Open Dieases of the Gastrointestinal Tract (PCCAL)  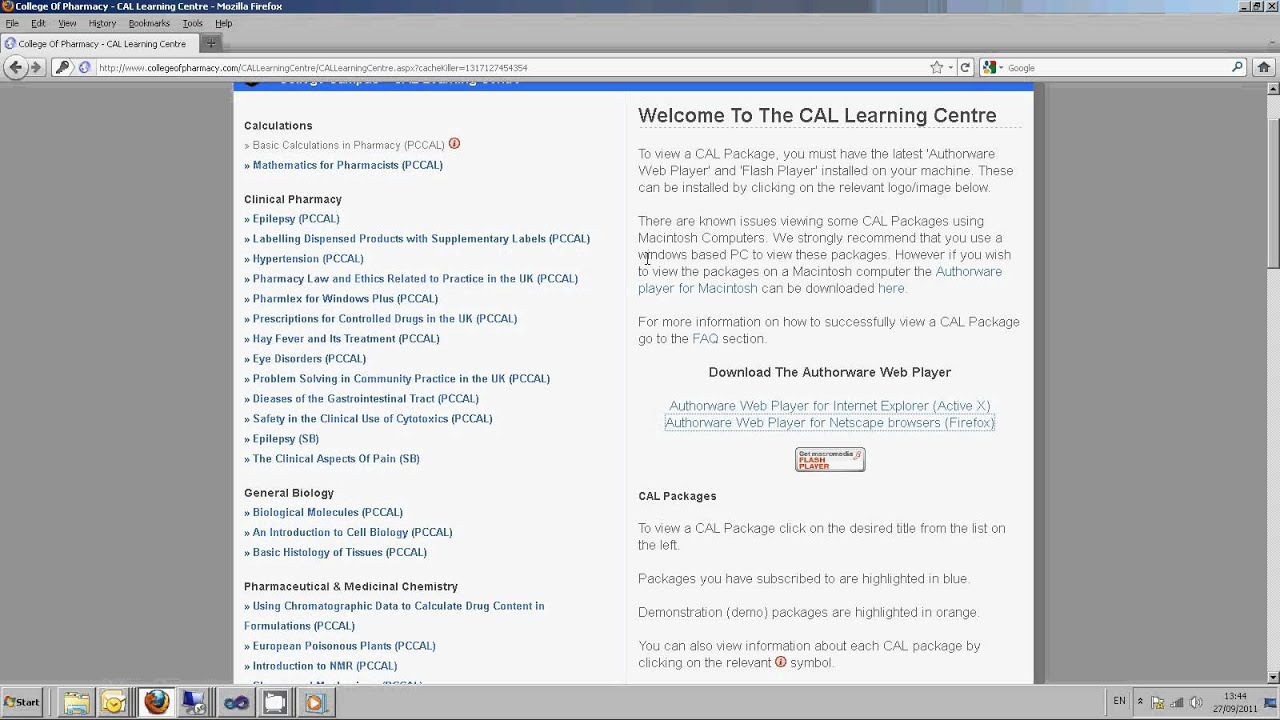[366, 398]
